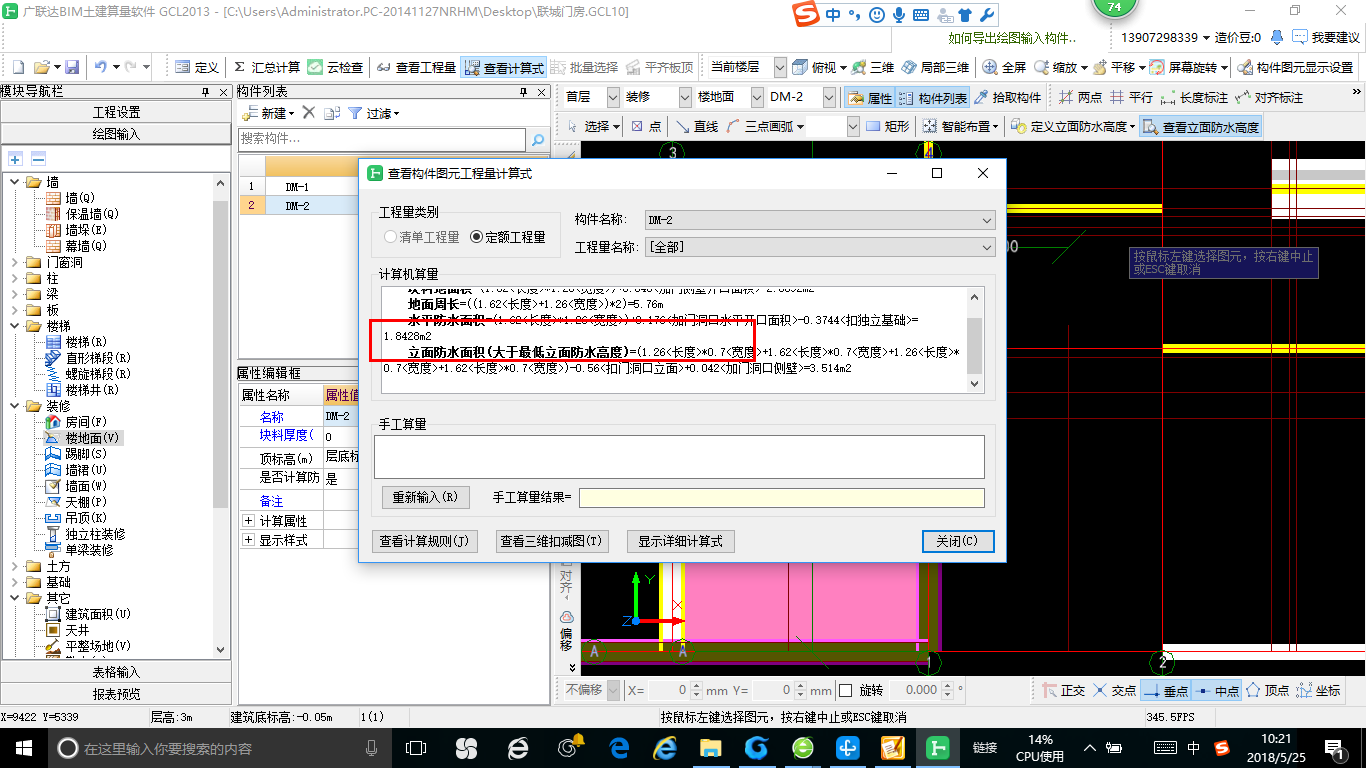Image resolution: width=1366 pixels, height=768 pixels.
Task: Click the 关闭(C) button
Action: (957, 541)
